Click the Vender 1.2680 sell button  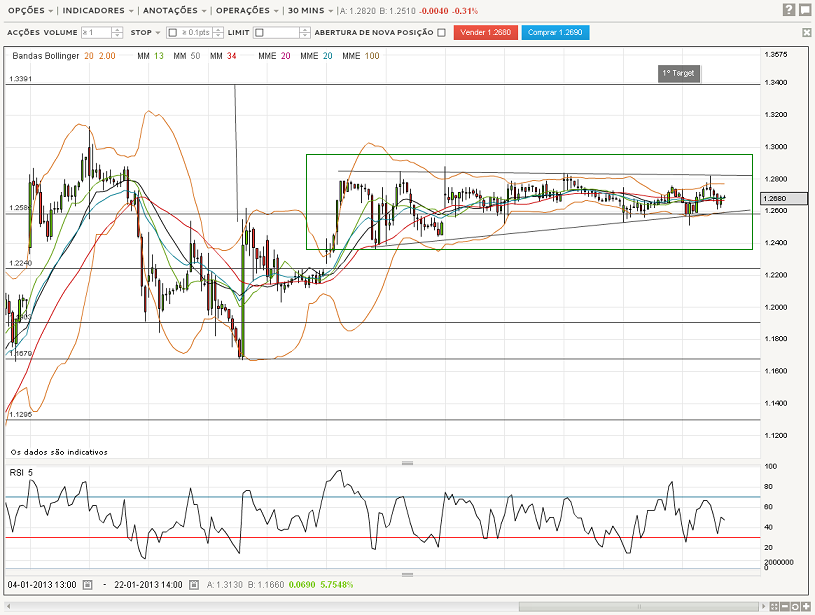pos(485,32)
